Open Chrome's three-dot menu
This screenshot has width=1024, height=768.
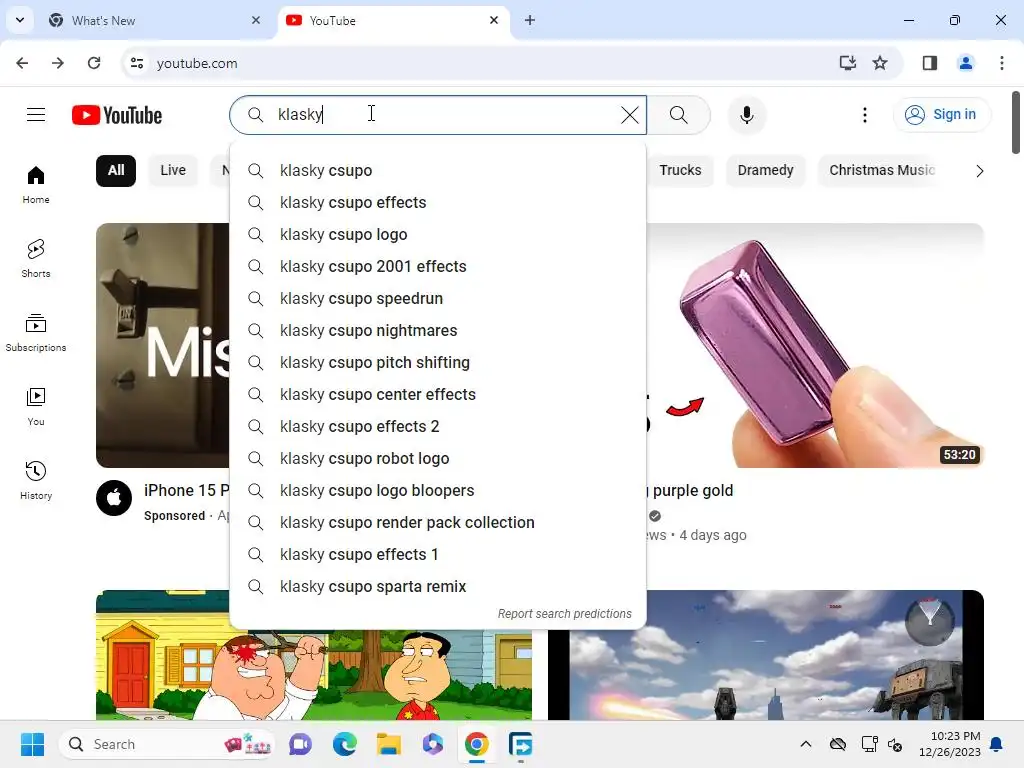point(1002,63)
